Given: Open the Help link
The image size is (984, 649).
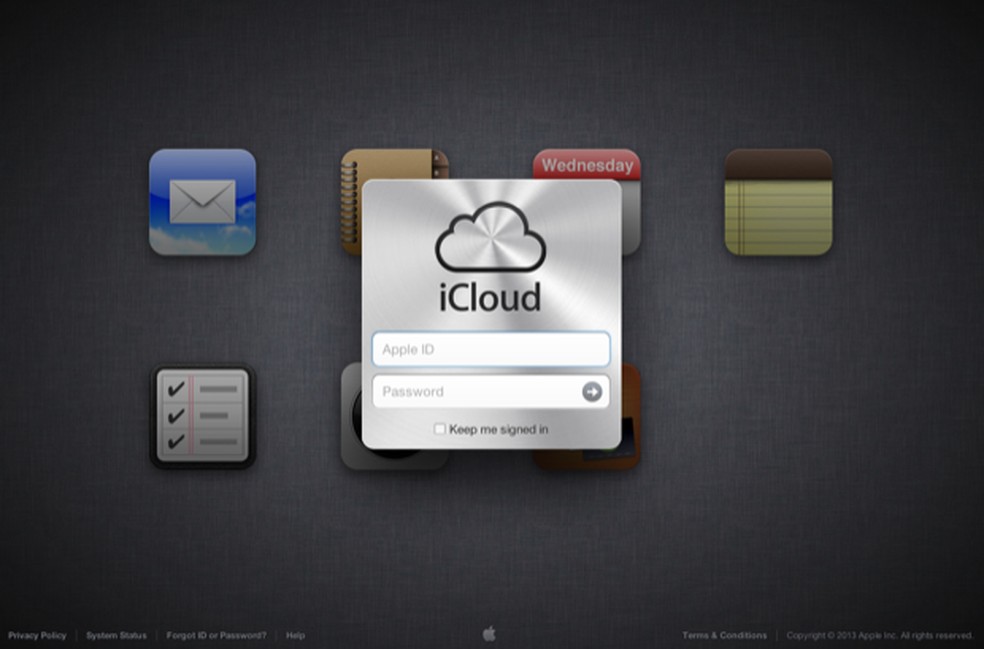Looking at the screenshot, I should tap(294, 635).
